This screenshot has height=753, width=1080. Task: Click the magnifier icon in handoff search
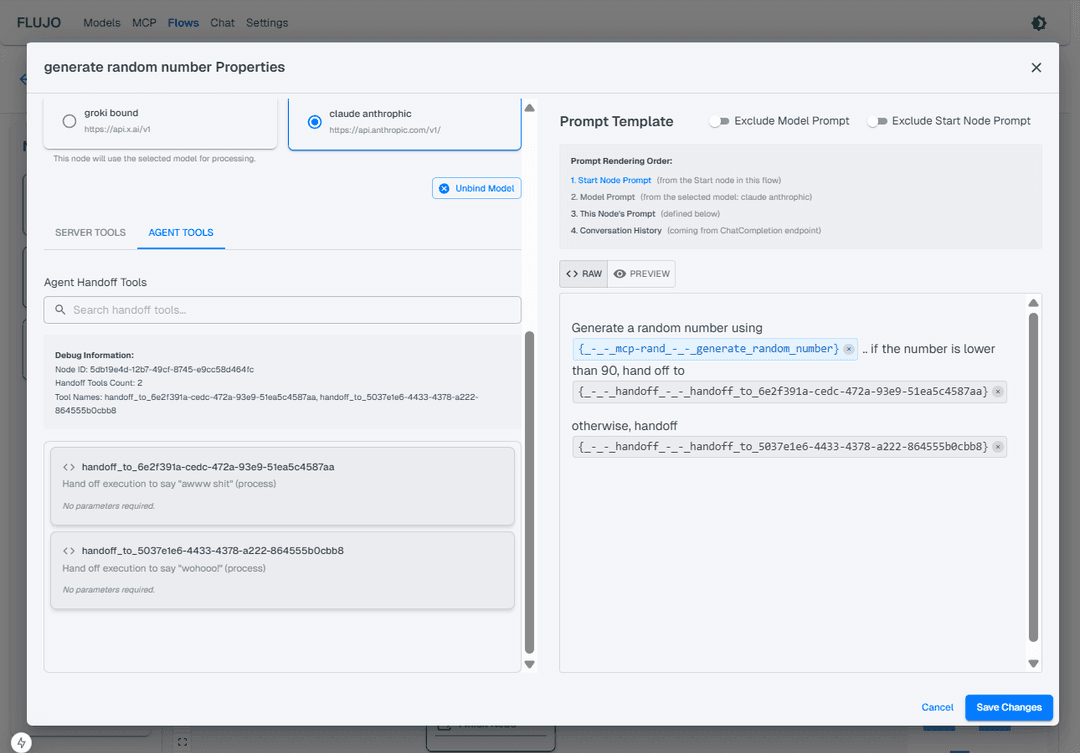61,310
